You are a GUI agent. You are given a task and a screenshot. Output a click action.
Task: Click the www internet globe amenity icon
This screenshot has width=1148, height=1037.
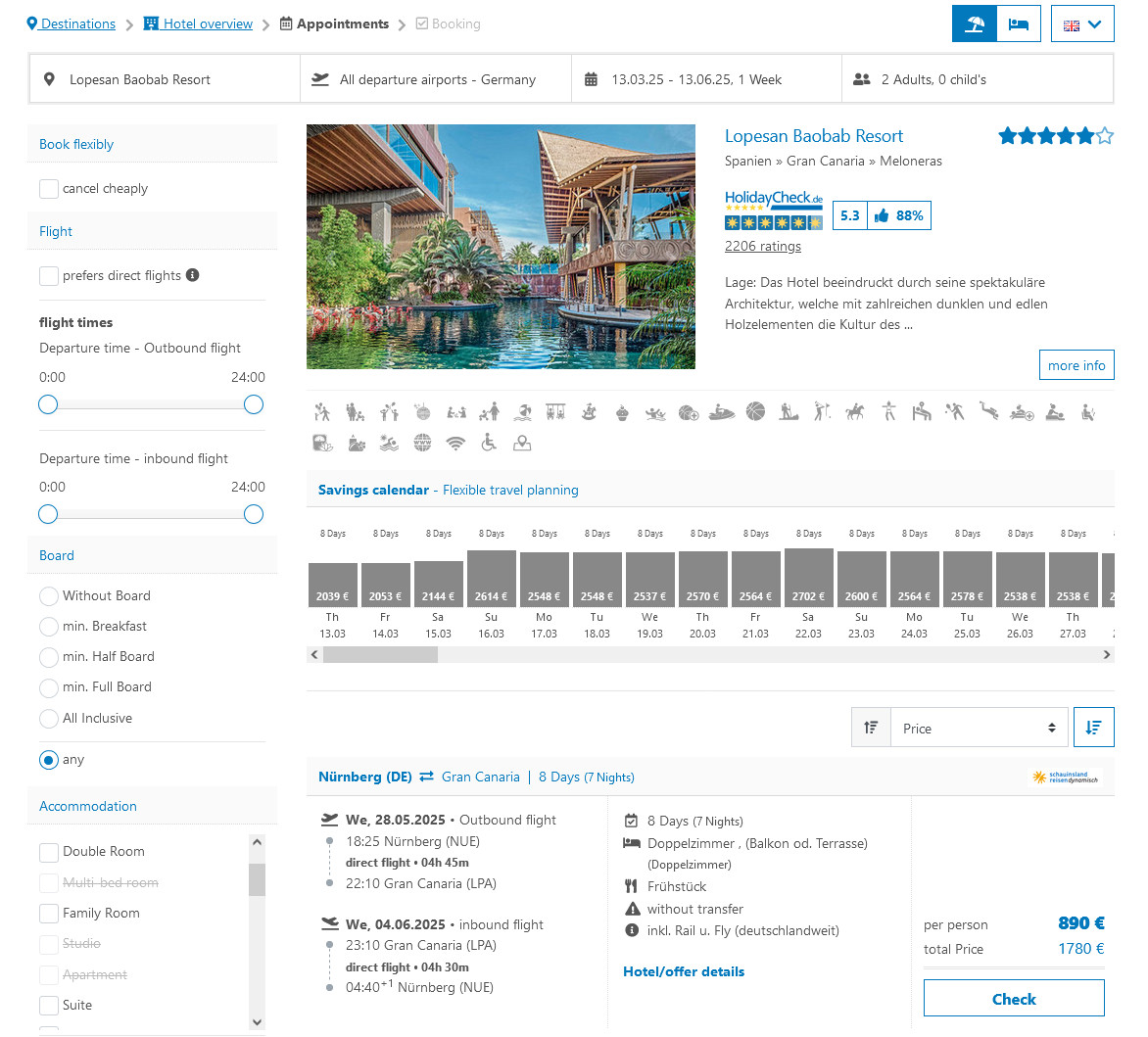tap(422, 442)
